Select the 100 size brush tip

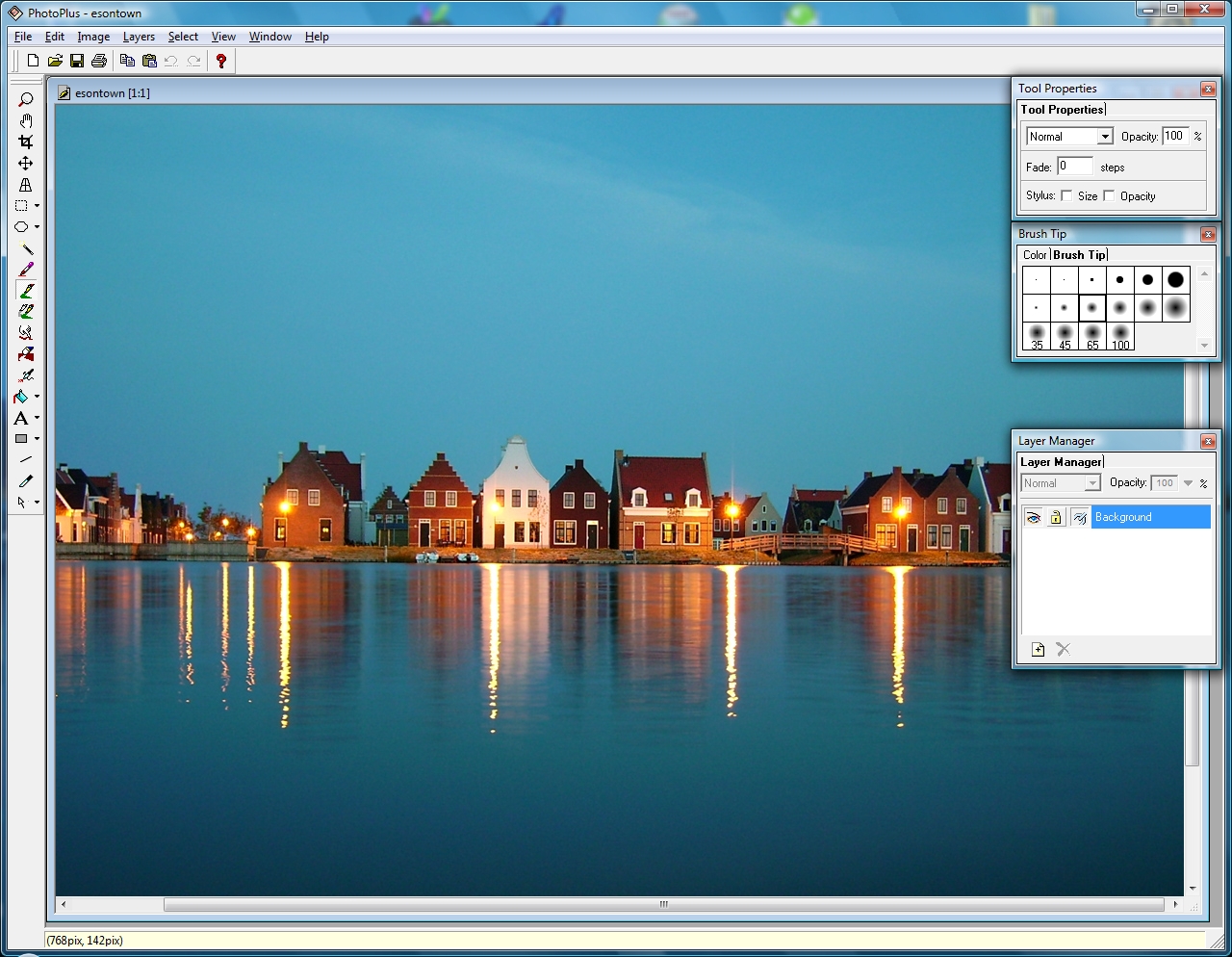1120,337
